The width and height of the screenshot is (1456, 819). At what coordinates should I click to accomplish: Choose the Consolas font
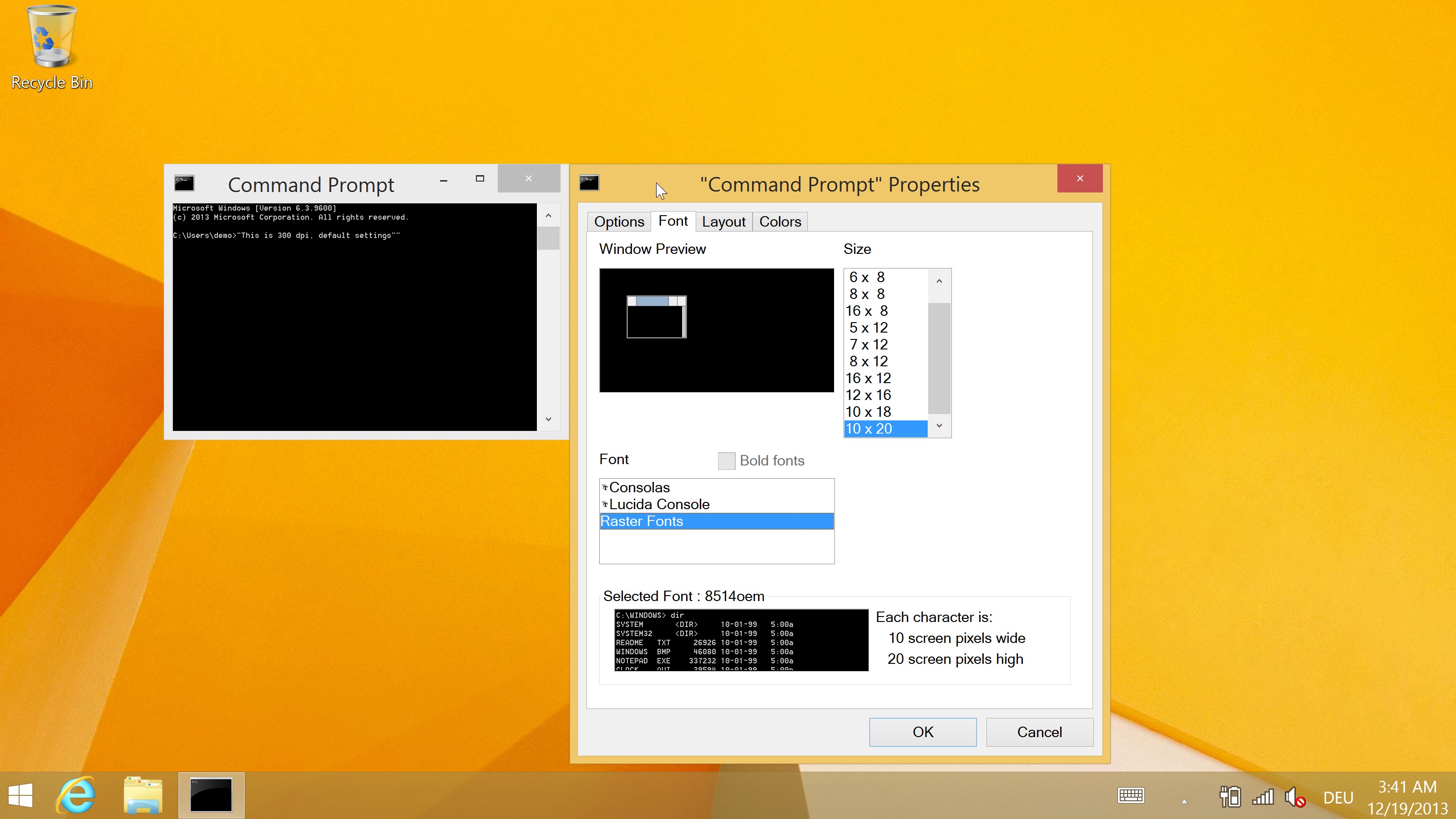point(717,487)
